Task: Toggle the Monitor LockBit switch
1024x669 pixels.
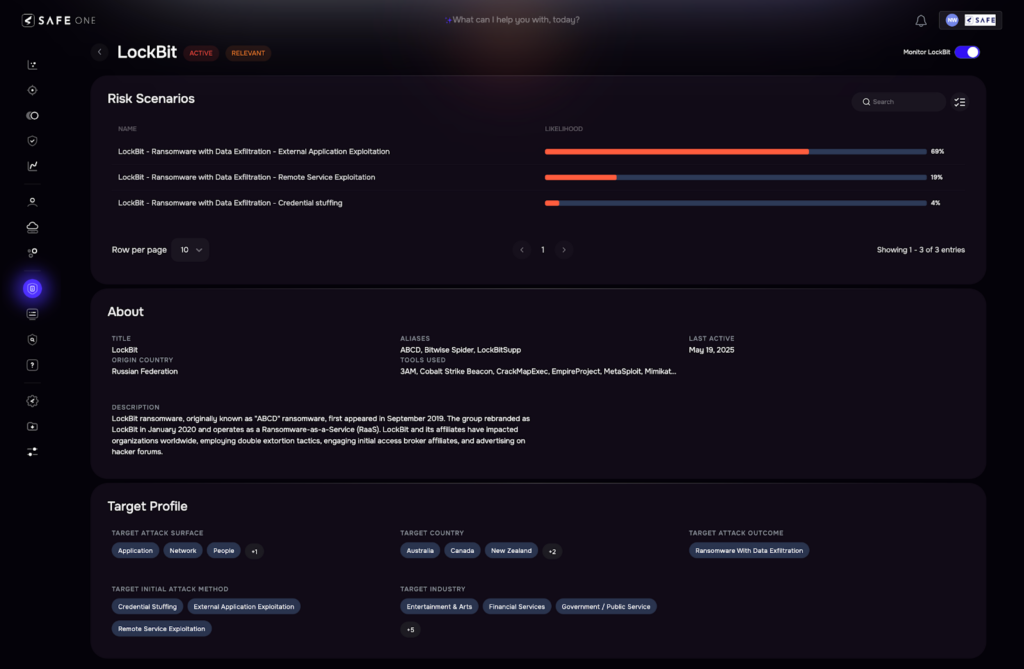Action: (x=967, y=52)
